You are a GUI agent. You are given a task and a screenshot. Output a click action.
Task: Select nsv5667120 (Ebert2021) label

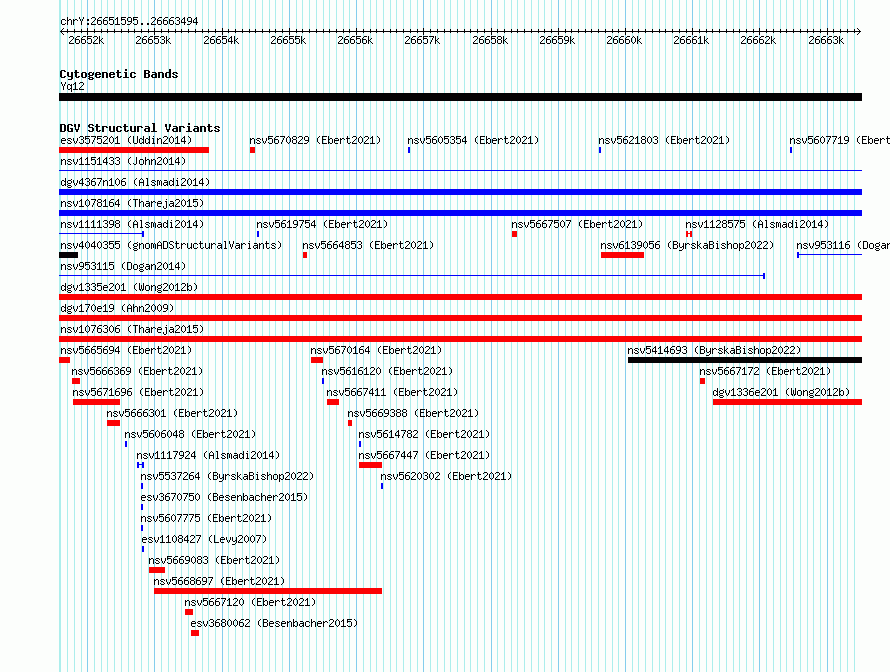click(x=250, y=602)
